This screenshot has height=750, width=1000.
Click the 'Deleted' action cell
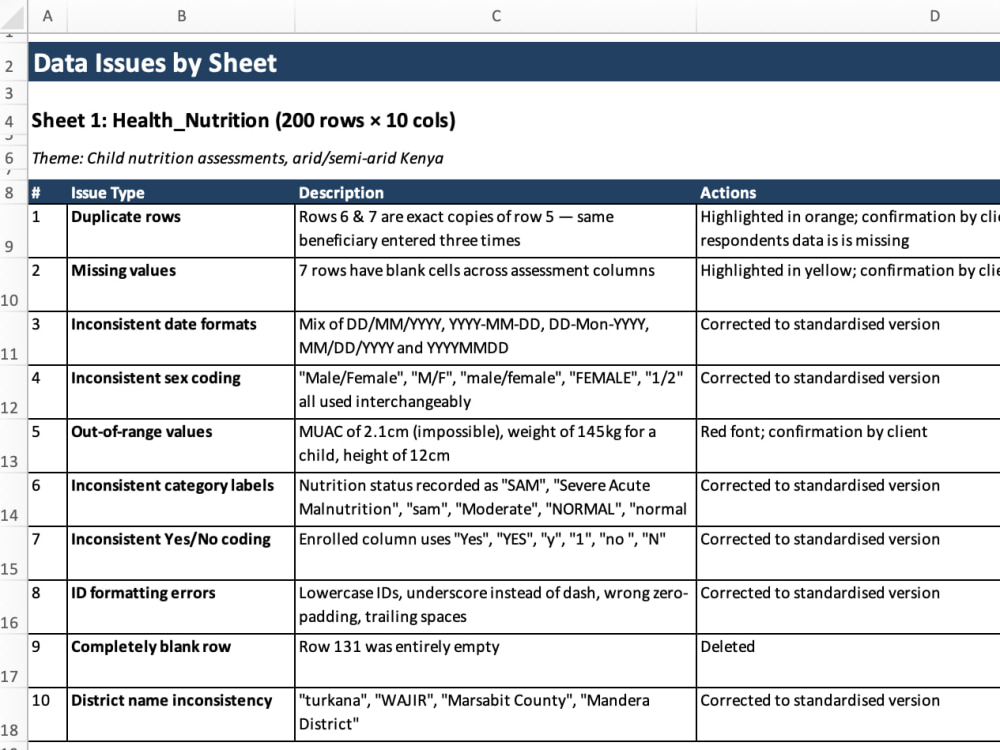click(848, 660)
